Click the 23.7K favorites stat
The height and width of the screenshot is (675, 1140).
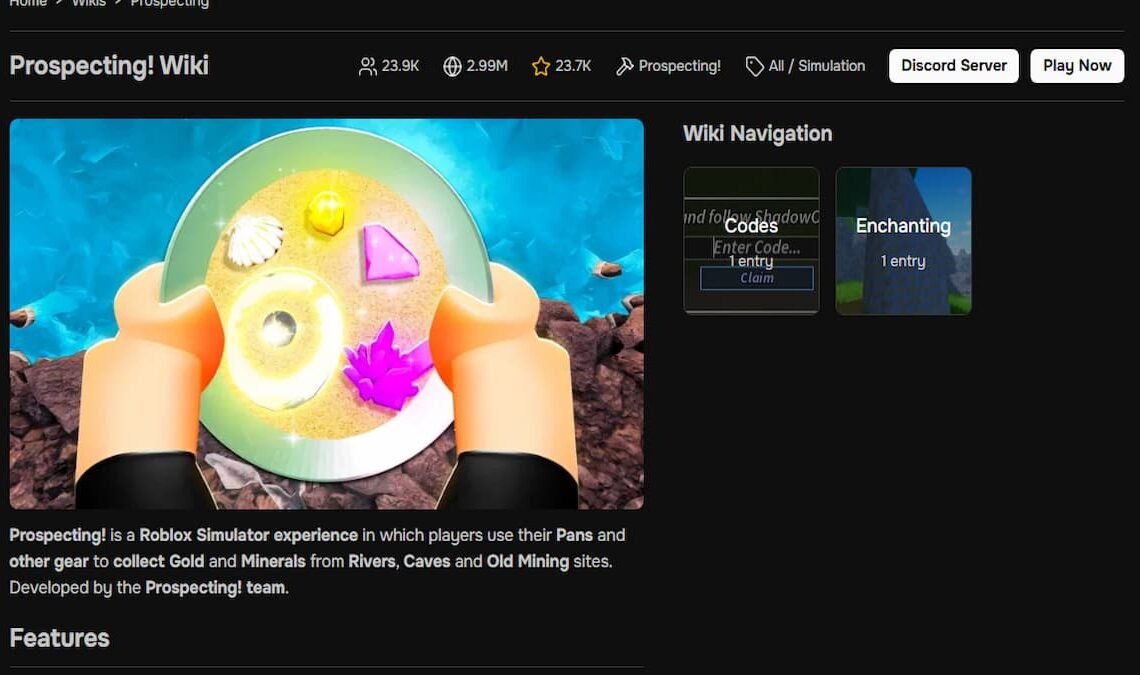coord(573,66)
